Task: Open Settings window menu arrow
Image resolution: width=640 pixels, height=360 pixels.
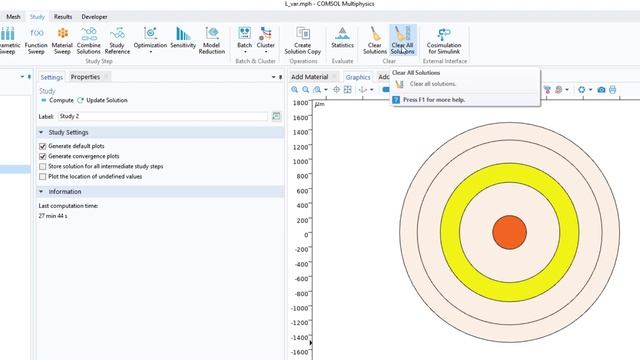Action: [273, 77]
